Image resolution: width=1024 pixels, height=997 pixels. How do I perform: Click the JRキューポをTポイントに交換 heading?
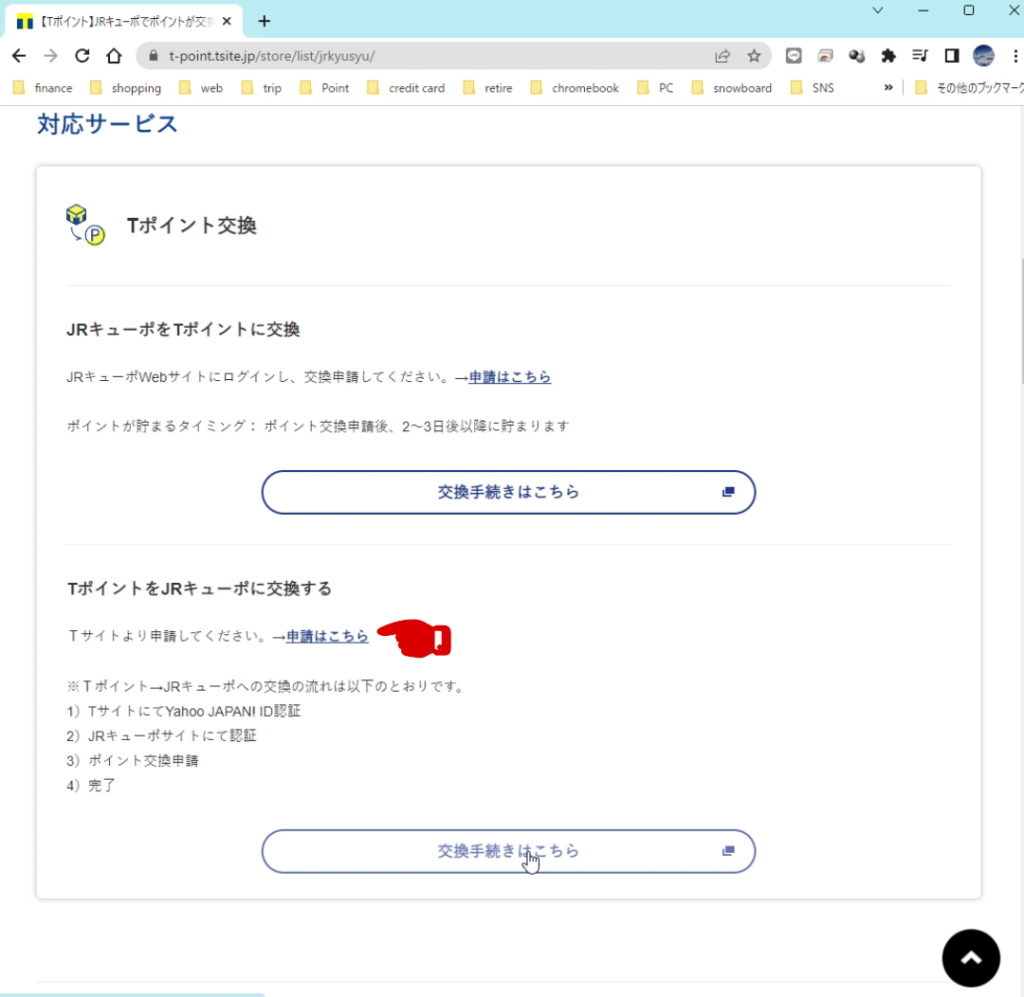coord(183,330)
